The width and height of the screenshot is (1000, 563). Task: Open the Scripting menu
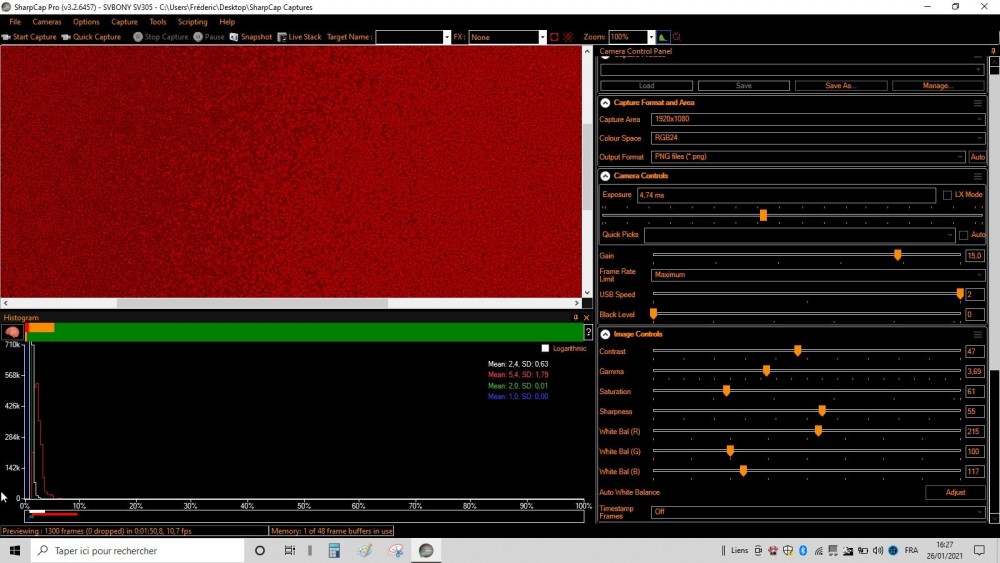[x=193, y=22]
